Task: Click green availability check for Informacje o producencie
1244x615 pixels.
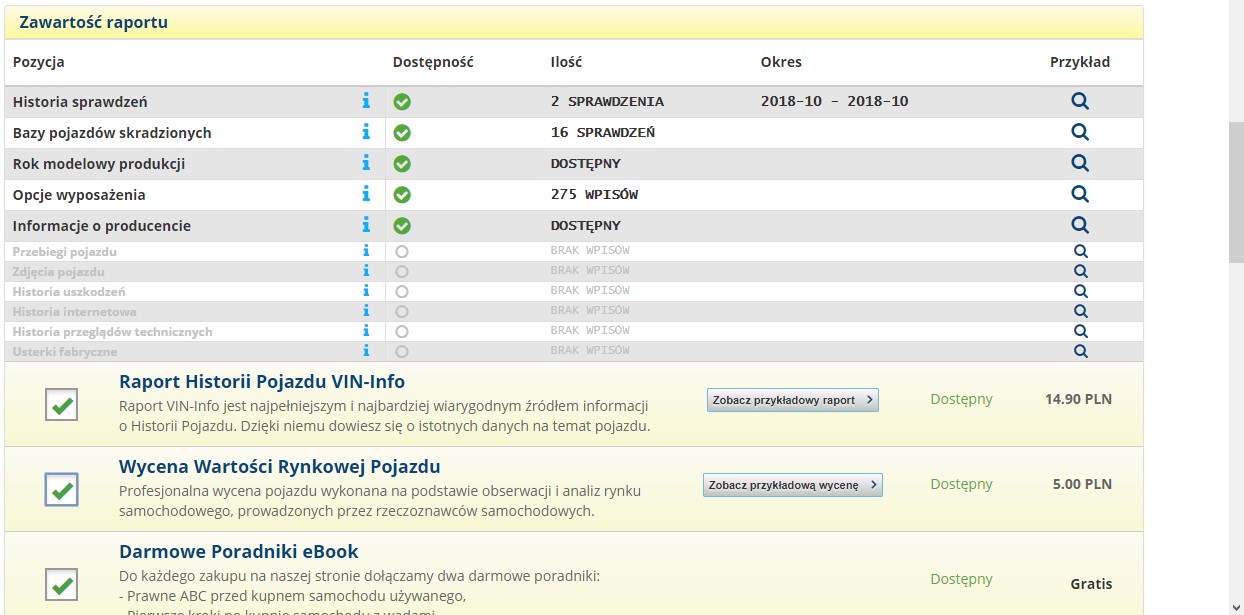Action: click(x=402, y=226)
